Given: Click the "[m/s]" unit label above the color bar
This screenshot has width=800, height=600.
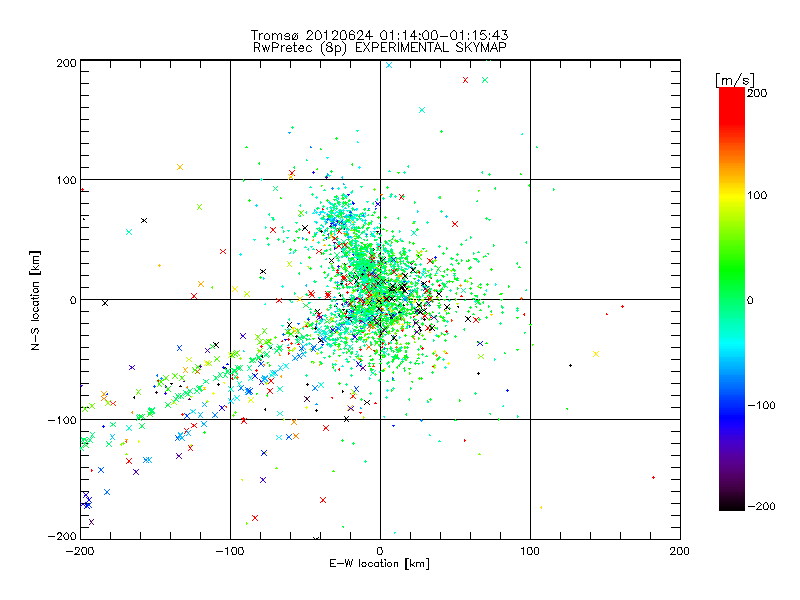Looking at the screenshot, I should pos(735,80).
